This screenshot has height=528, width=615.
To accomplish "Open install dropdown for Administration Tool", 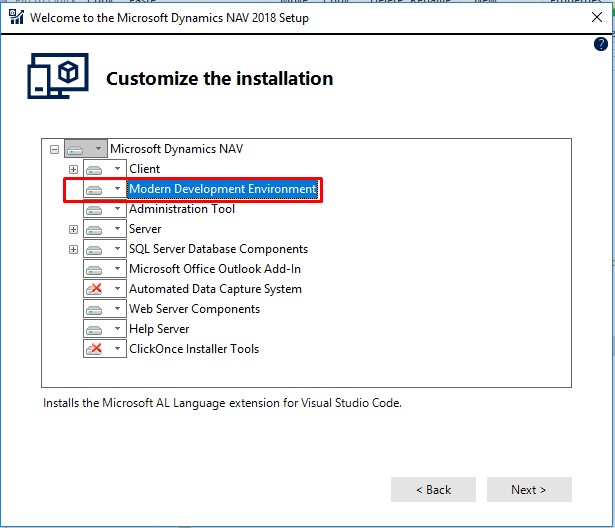I will click(x=105, y=209).
